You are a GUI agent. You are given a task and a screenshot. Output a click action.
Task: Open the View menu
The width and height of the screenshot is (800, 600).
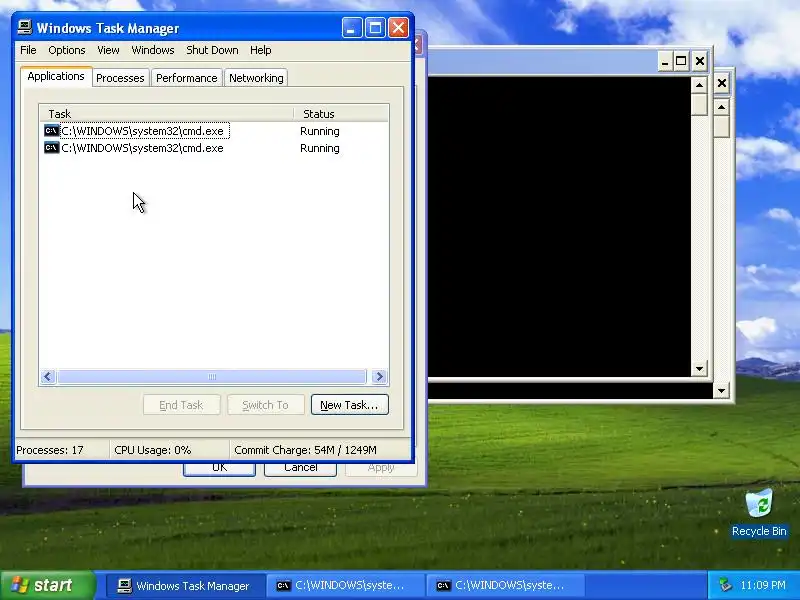(x=108, y=50)
